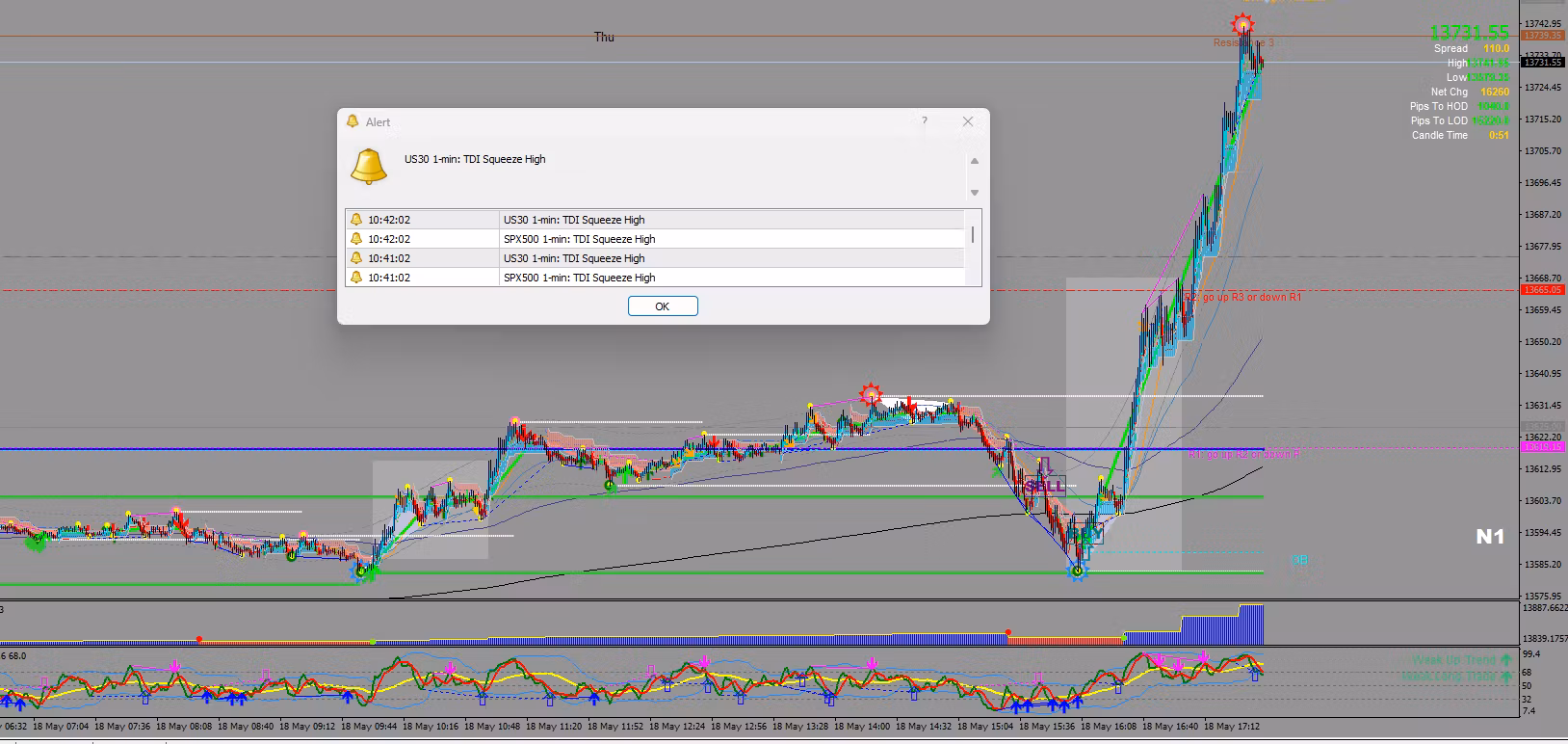Click bell icon of first 10:42:02 alert row
Viewport: 1568px width, 744px height.
[x=356, y=220]
